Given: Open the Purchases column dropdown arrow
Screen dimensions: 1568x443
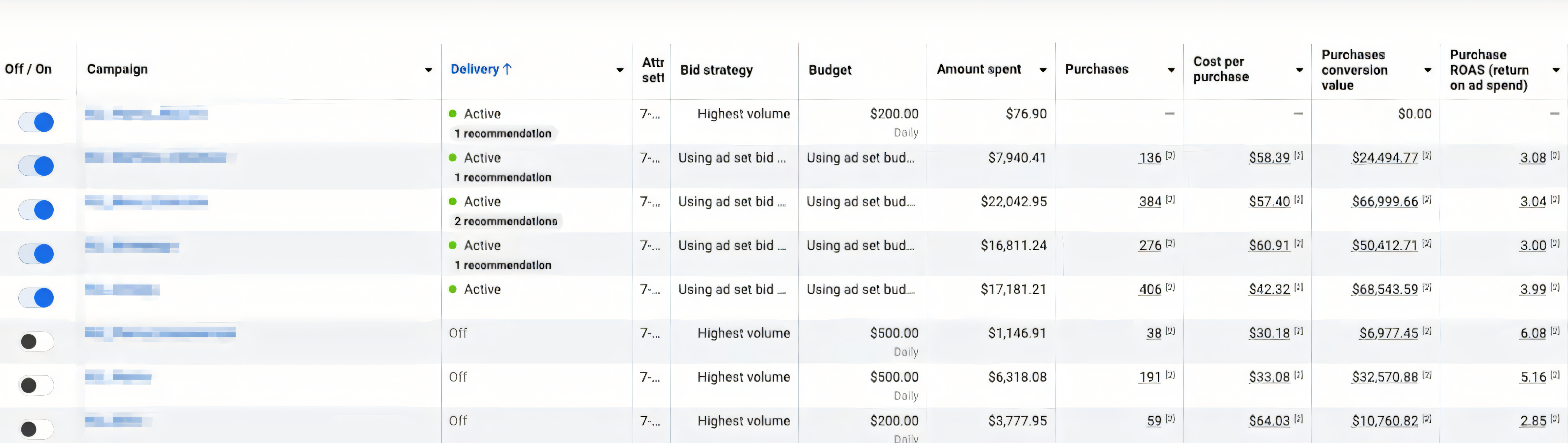Looking at the screenshot, I should coord(1171,70).
